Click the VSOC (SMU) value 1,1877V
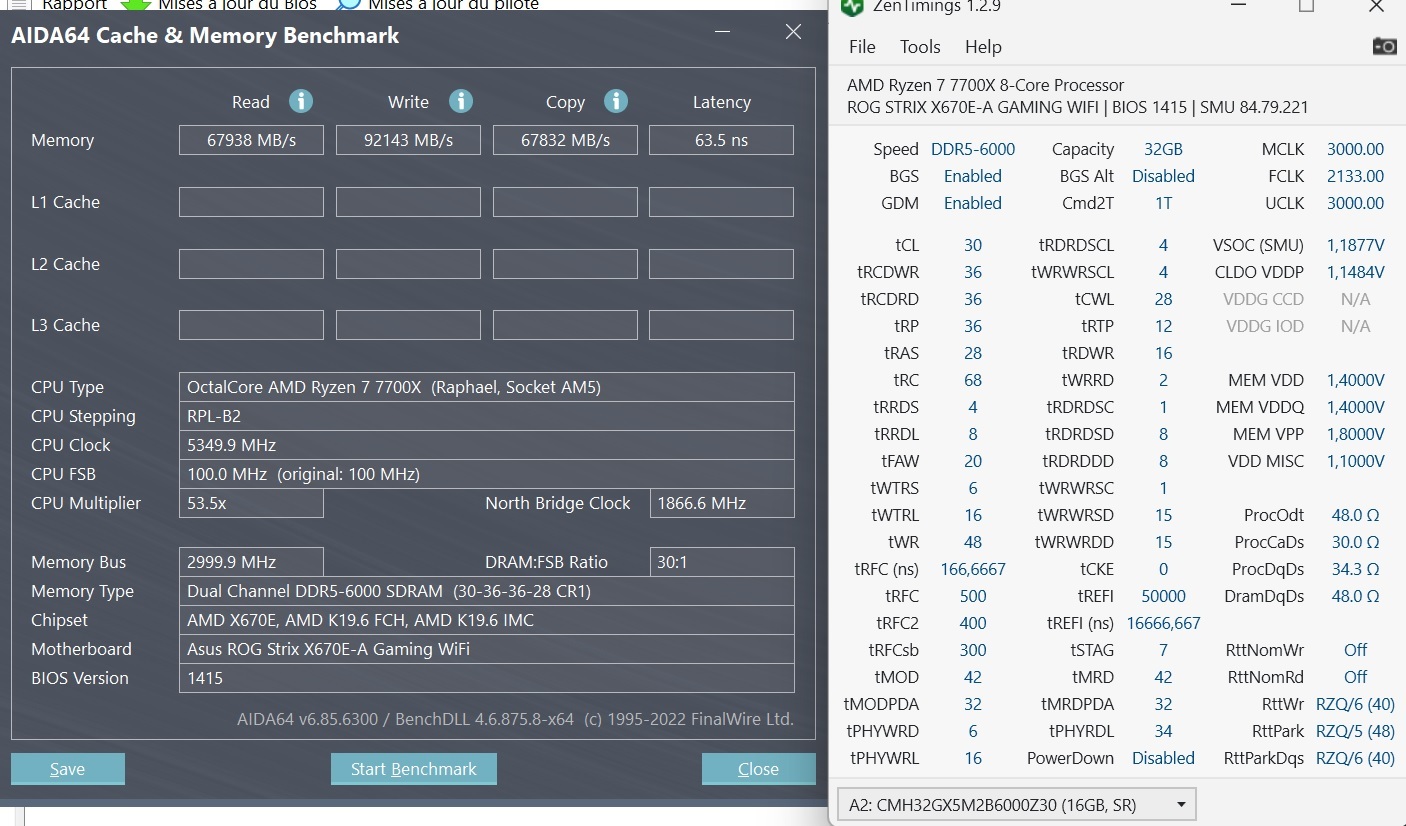Image resolution: width=1406 pixels, height=826 pixels. coord(1355,245)
